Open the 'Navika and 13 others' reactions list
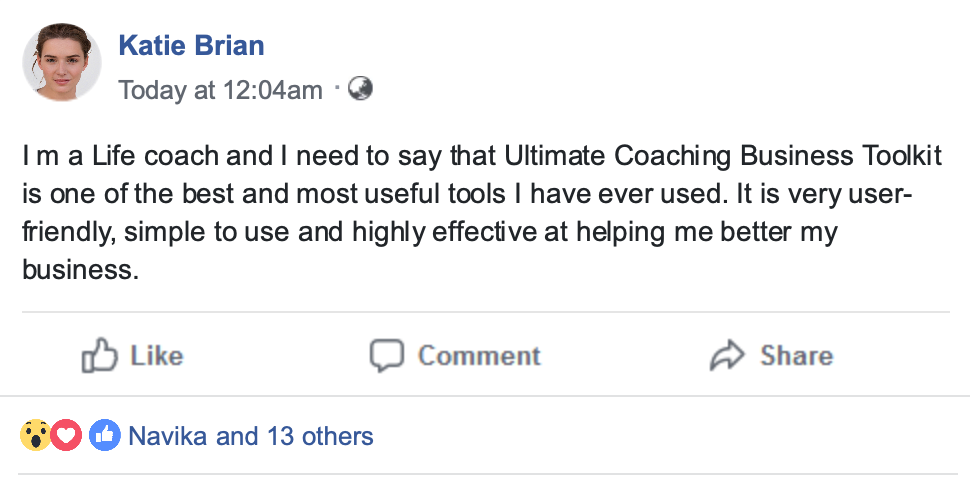970x483 pixels. (x=250, y=436)
